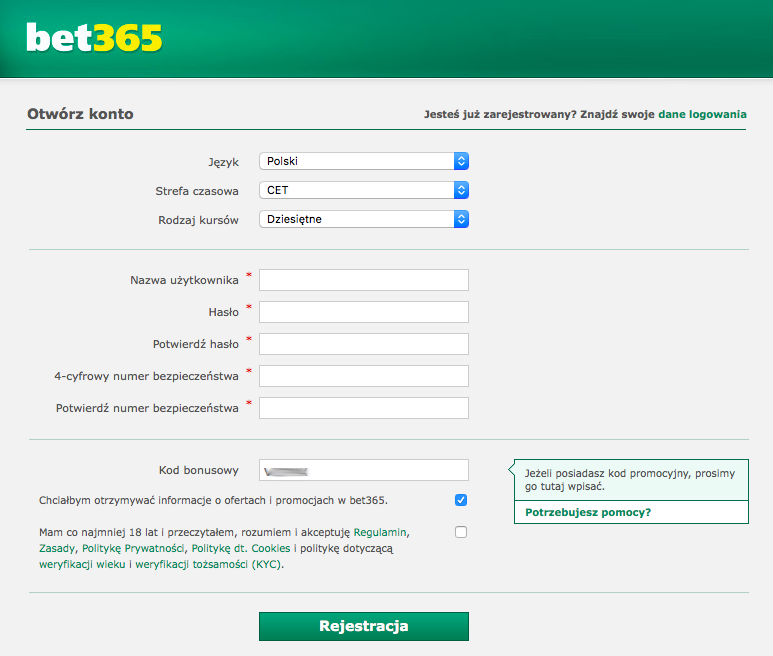773x656 pixels.
Task: Click the Strefa czasowa label
Action: pyautogui.click(x=197, y=191)
